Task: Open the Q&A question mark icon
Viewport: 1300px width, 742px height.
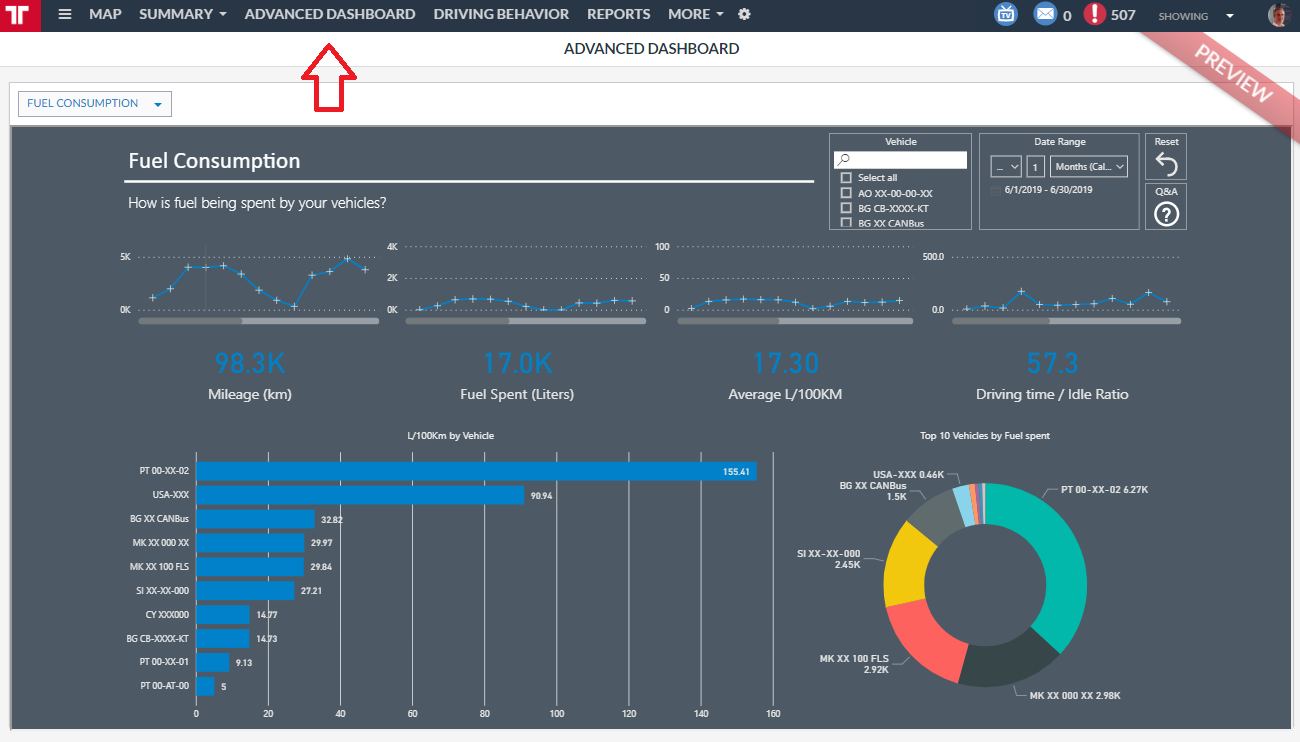Action: pyautogui.click(x=1166, y=213)
